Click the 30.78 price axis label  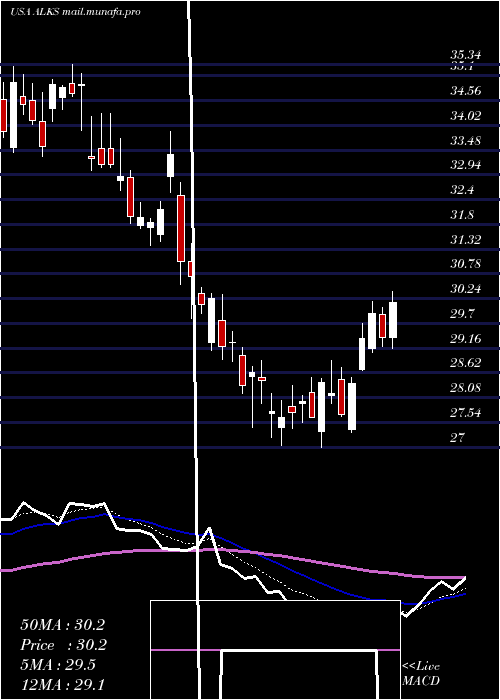(466, 264)
